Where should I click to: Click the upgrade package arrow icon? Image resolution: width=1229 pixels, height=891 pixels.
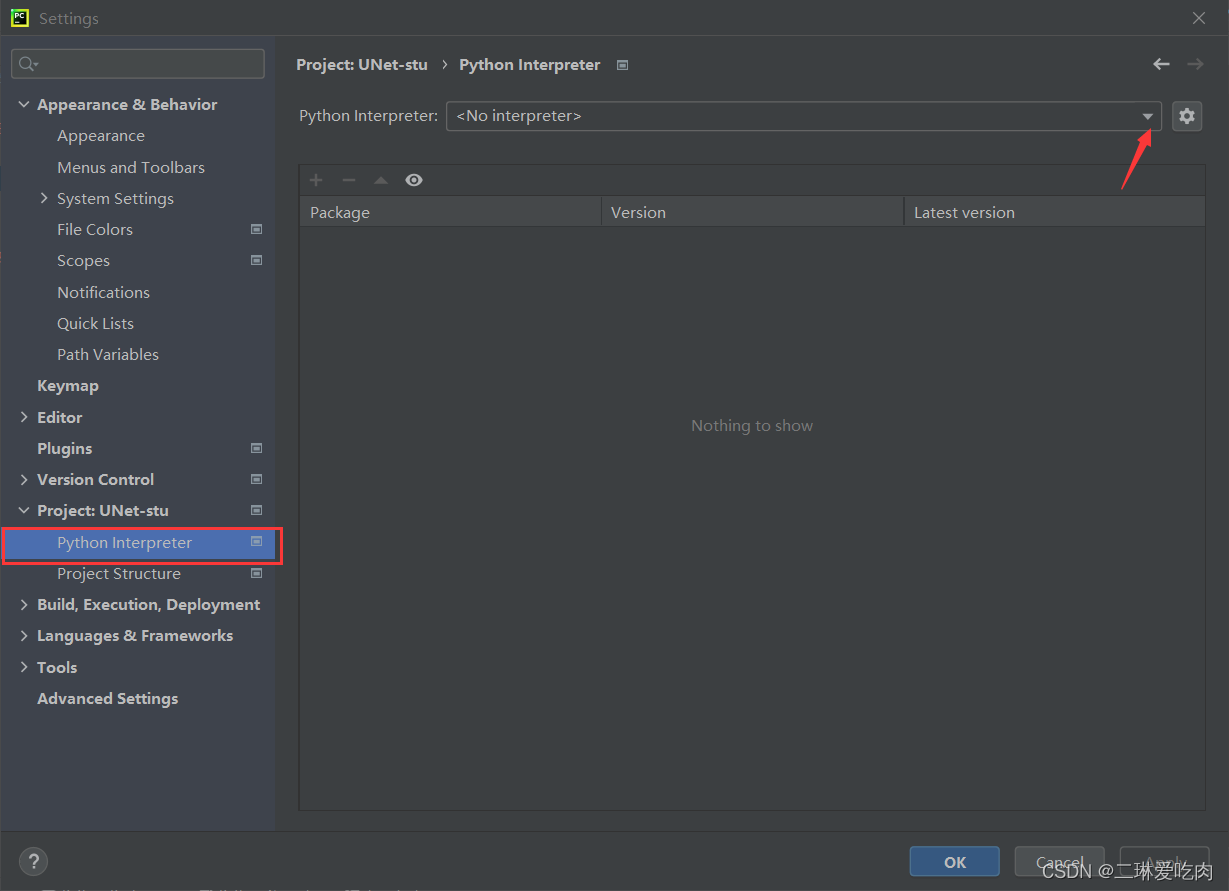[380, 180]
